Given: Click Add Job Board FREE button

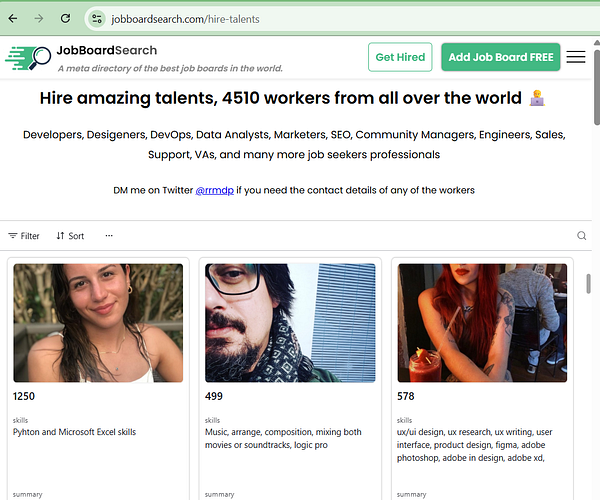Looking at the screenshot, I should (x=501, y=57).
